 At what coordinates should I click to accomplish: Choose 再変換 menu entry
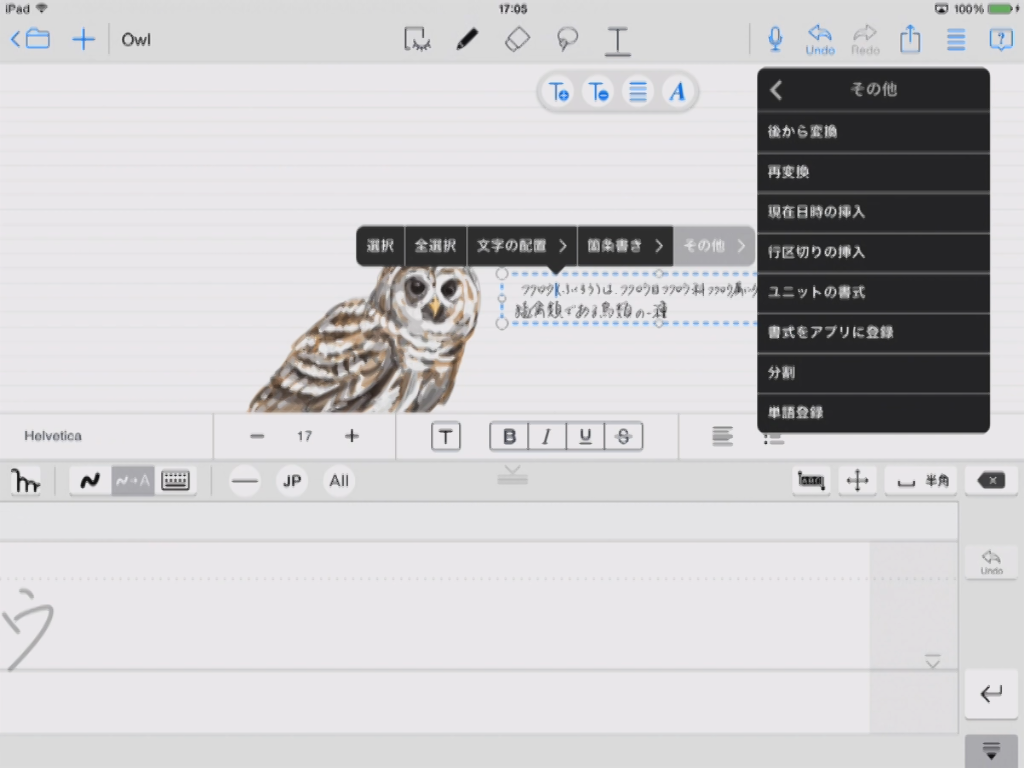[x=873, y=172]
